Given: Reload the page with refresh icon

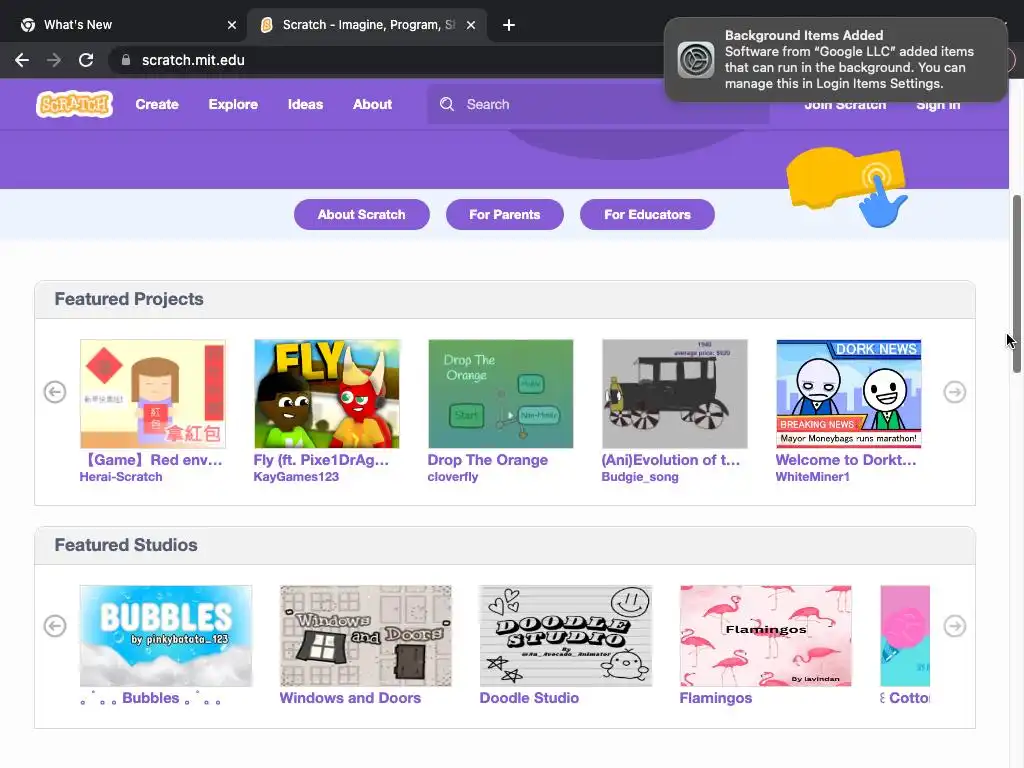Looking at the screenshot, I should click(x=86, y=60).
